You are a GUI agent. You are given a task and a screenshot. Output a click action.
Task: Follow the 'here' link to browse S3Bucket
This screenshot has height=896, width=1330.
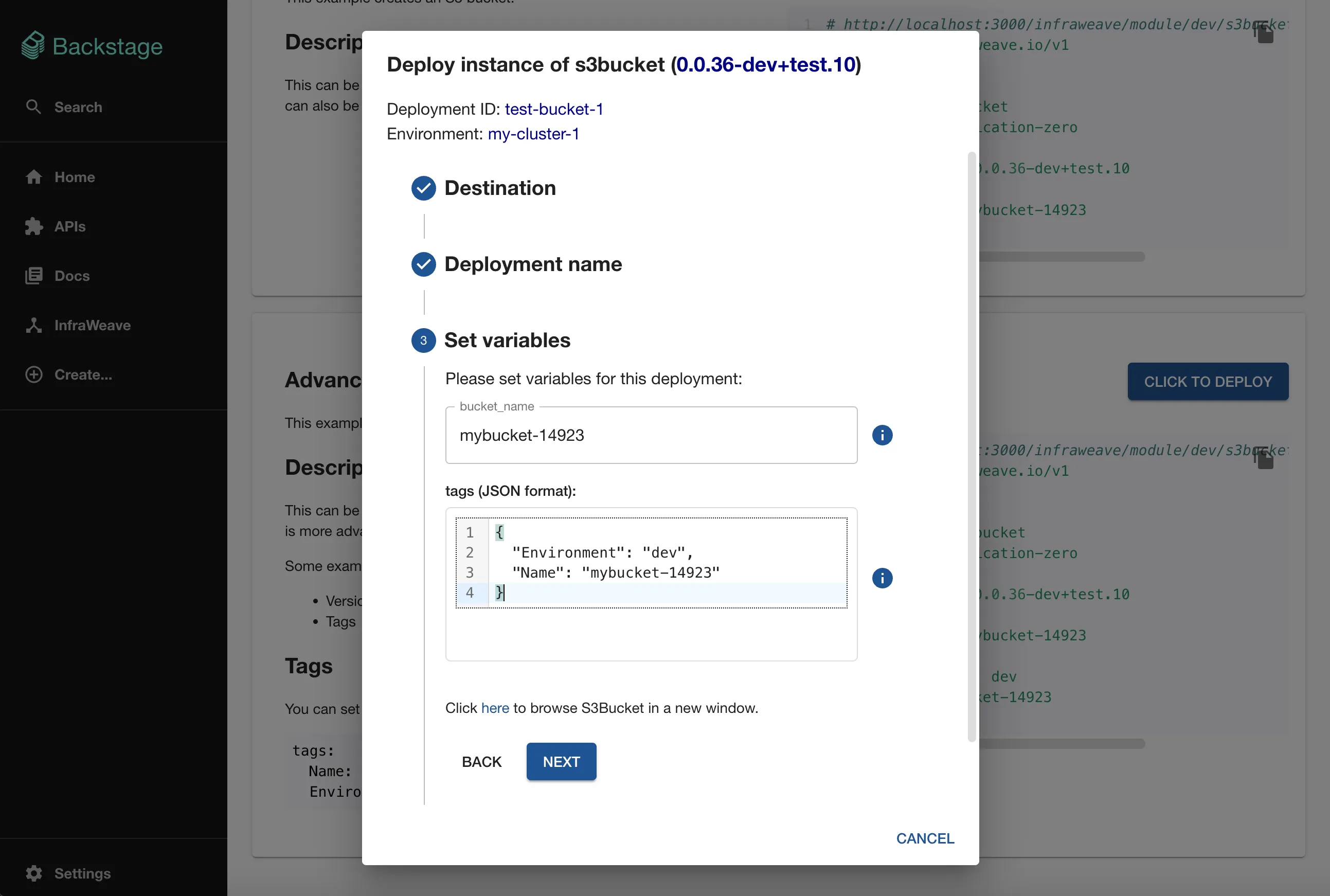pos(494,708)
